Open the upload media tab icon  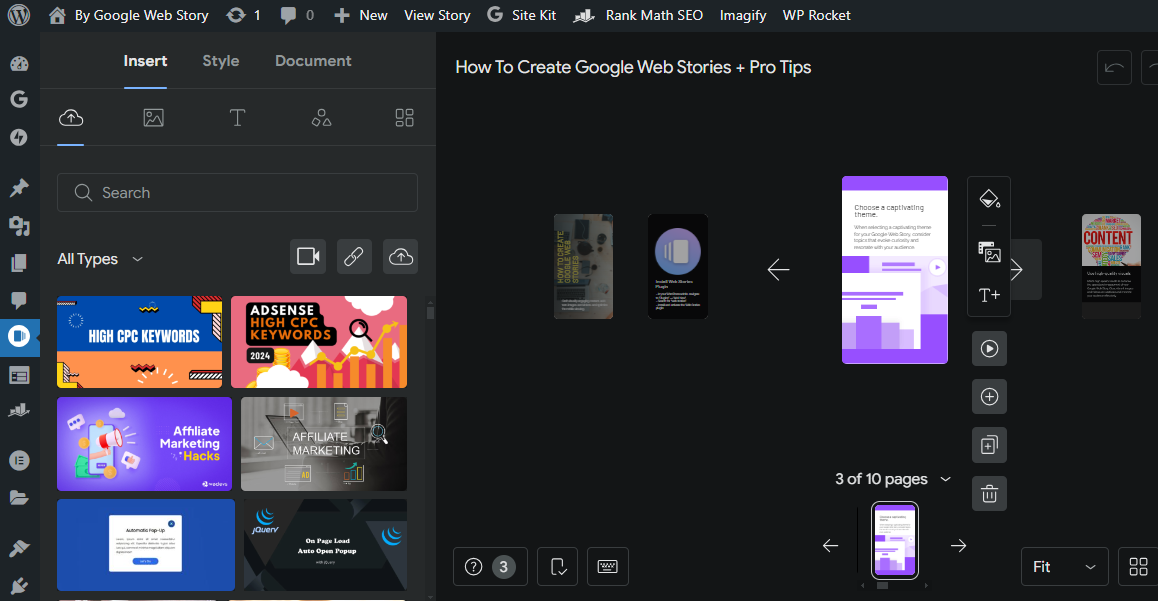pyautogui.click(x=71, y=117)
